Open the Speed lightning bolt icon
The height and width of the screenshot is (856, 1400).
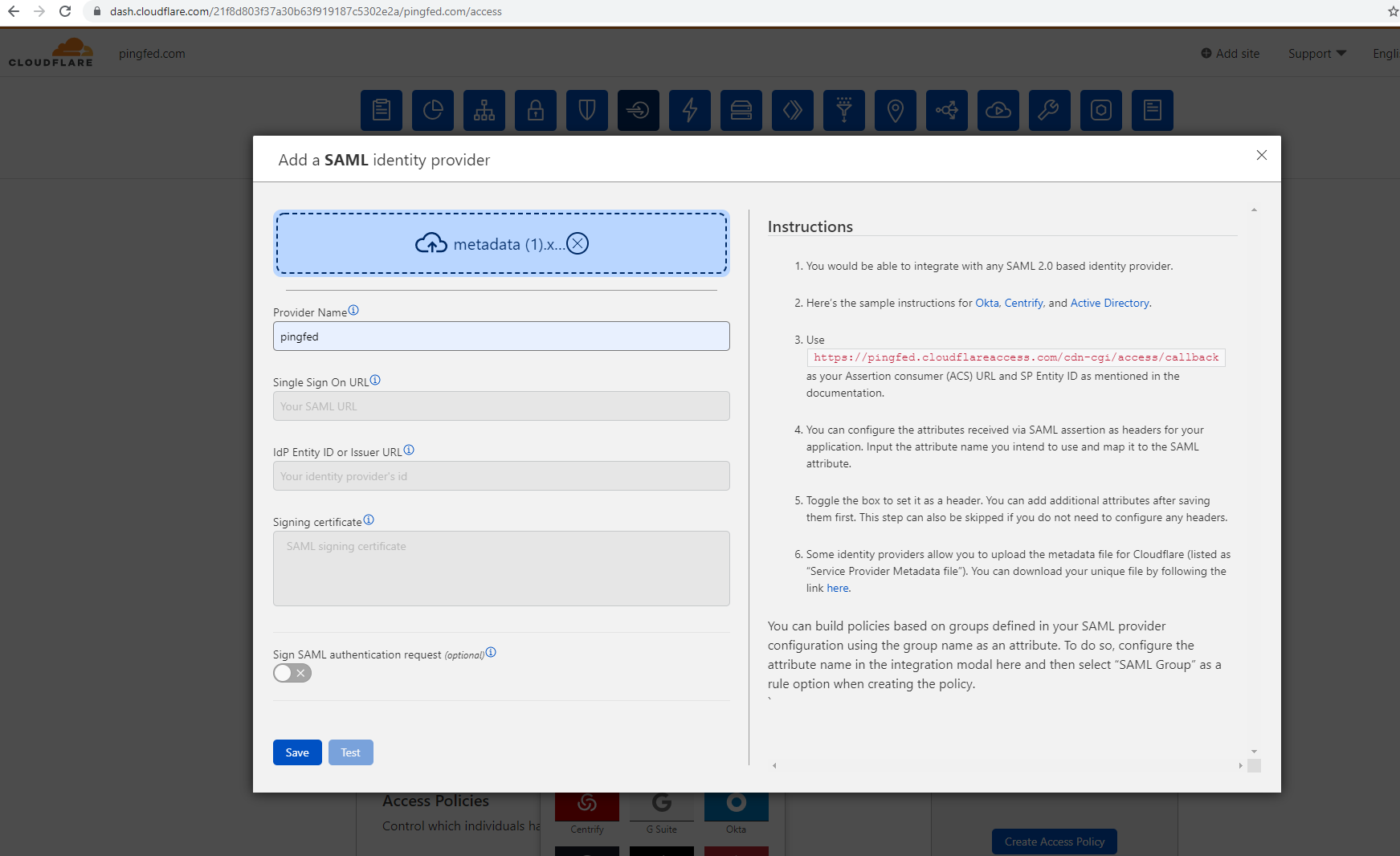tap(690, 110)
